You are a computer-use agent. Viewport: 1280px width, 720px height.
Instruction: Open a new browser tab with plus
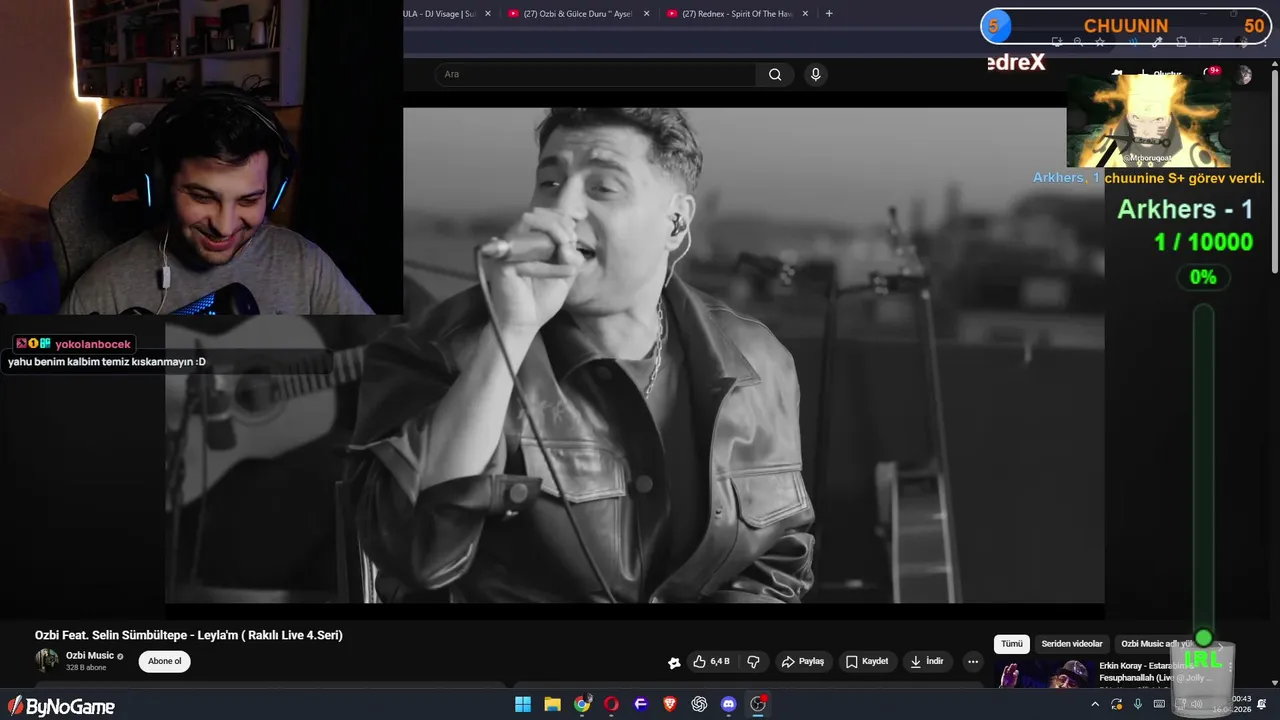[829, 14]
